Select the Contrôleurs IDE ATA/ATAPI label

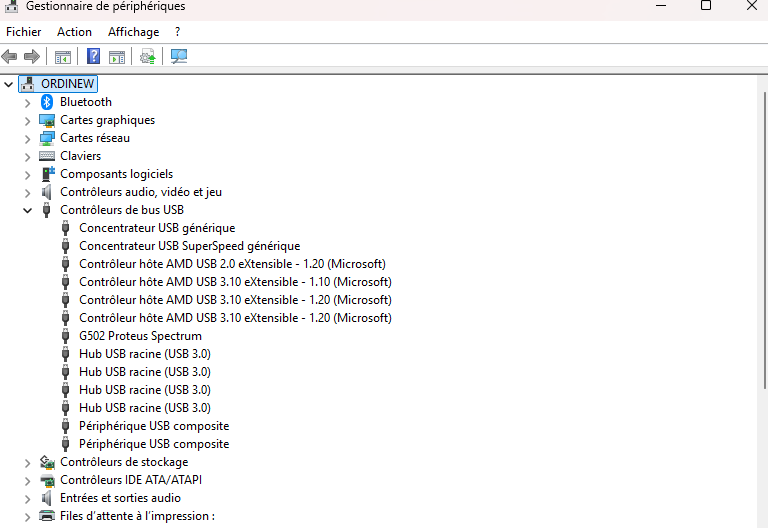[131, 480]
